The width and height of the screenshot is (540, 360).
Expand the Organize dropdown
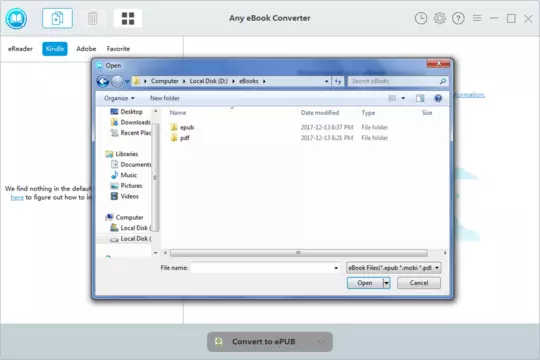click(x=119, y=98)
